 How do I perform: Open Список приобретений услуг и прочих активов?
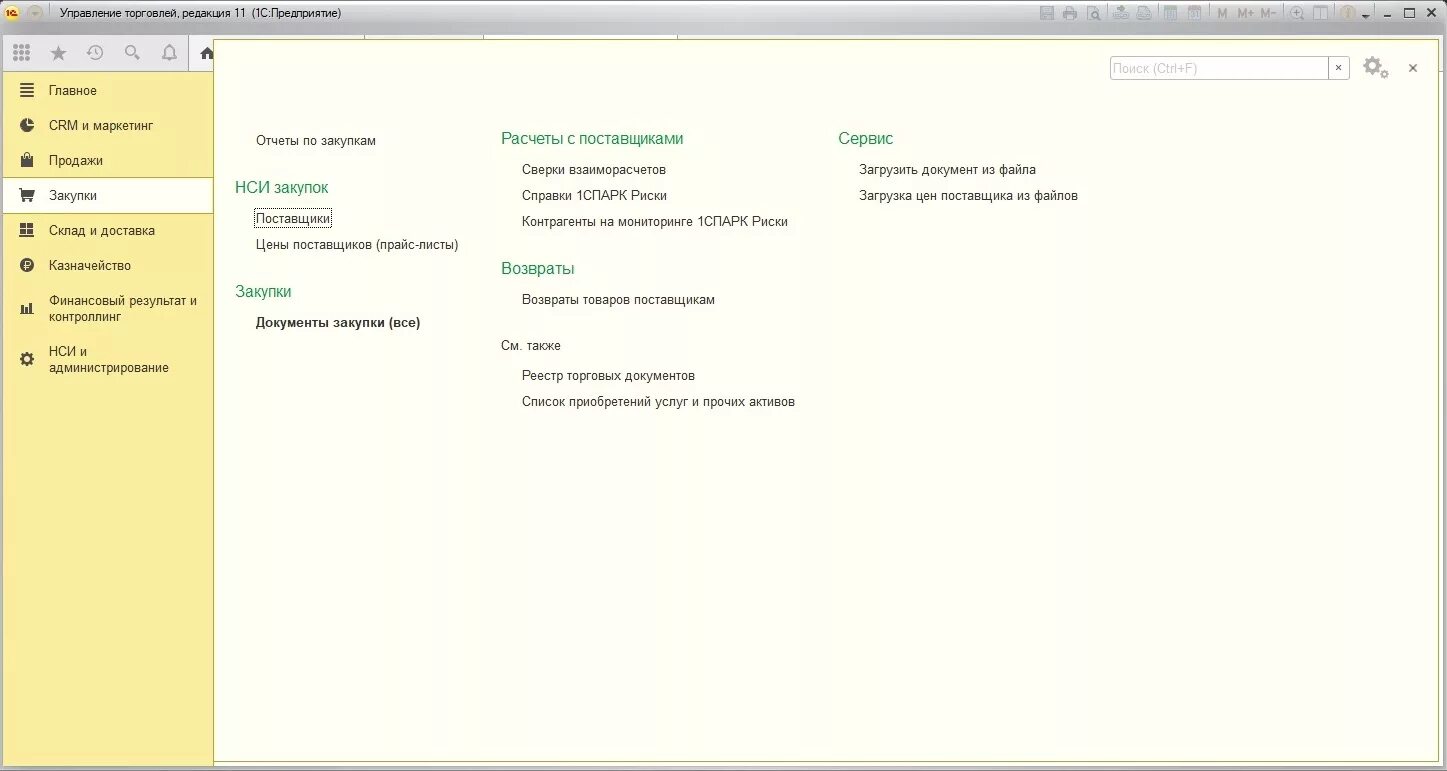point(658,402)
